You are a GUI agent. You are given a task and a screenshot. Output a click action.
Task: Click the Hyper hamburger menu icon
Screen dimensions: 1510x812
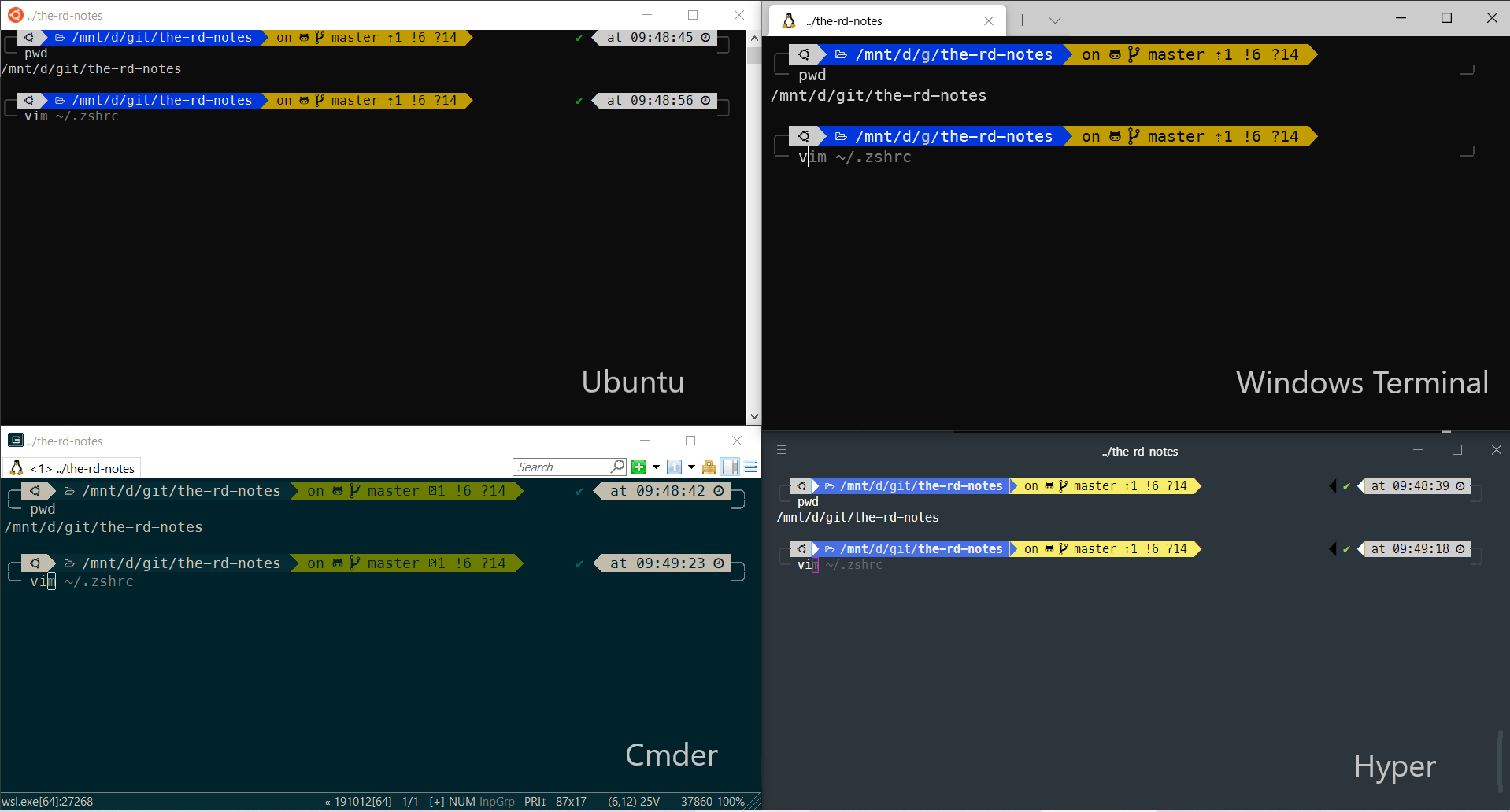tap(781, 449)
